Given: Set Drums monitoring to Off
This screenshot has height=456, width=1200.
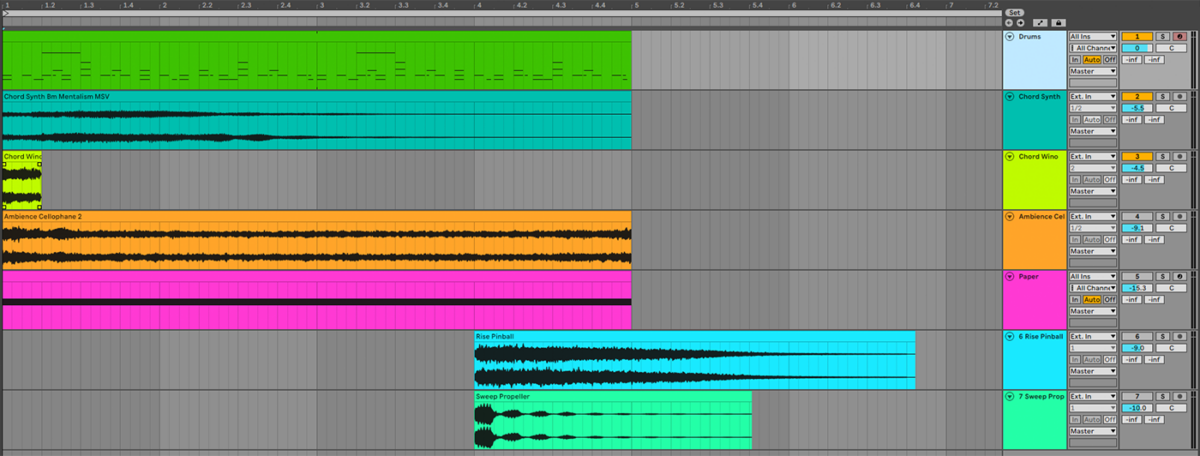Looking at the screenshot, I should click(x=1110, y=59).
